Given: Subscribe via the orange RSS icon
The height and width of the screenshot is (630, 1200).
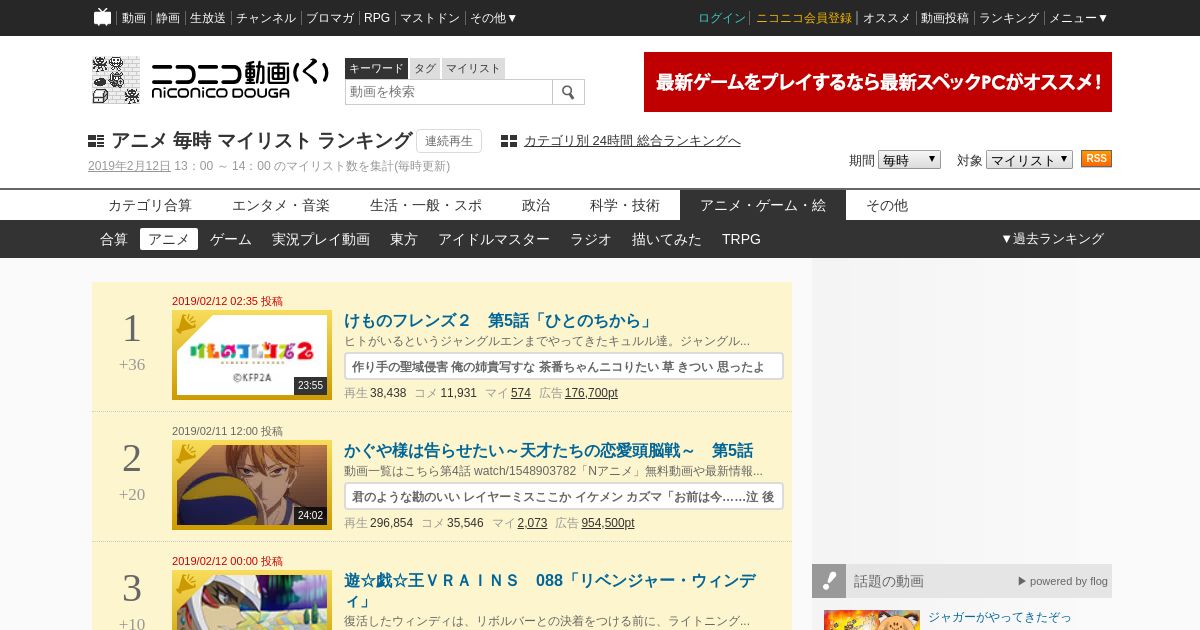Looking at the screenshot, I should point(1096,159).
